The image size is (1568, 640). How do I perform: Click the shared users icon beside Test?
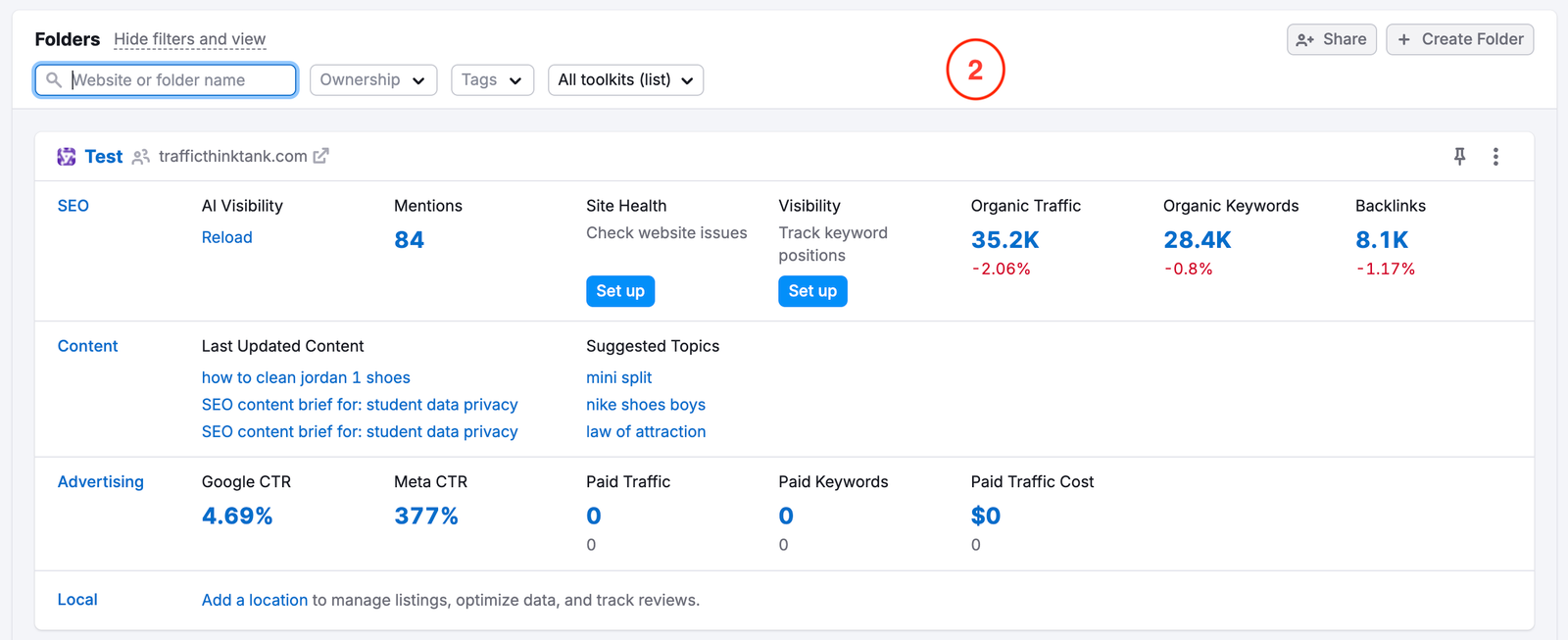[x=141, y=157]
